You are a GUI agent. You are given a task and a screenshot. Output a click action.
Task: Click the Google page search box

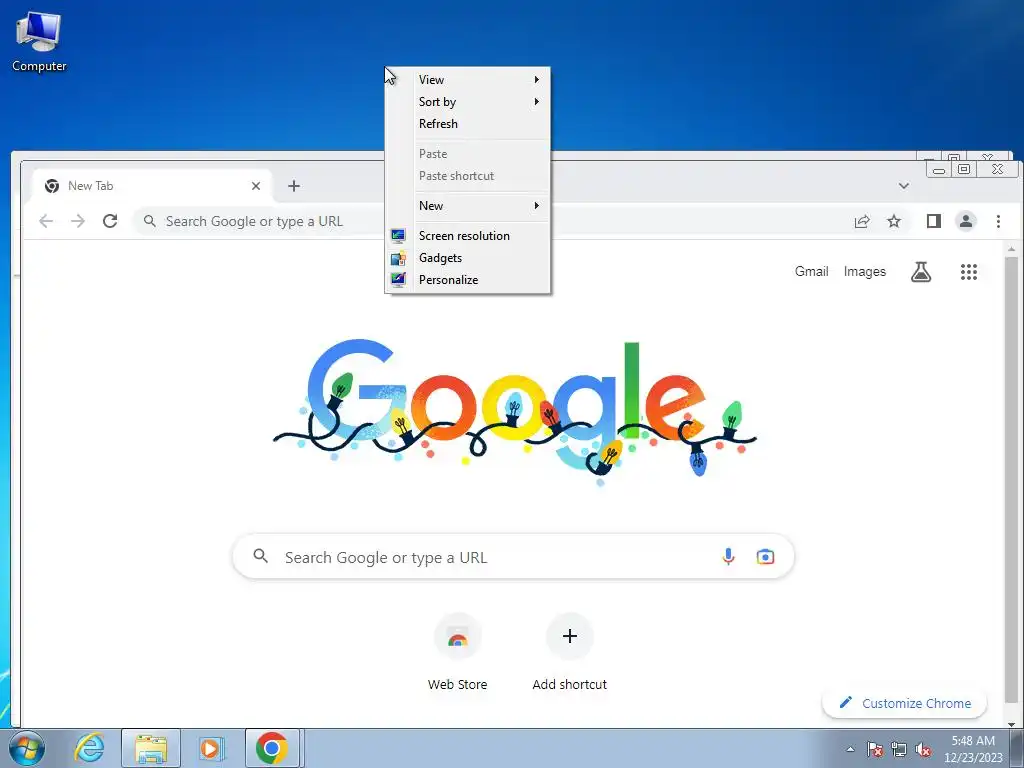tap(513, 557)
